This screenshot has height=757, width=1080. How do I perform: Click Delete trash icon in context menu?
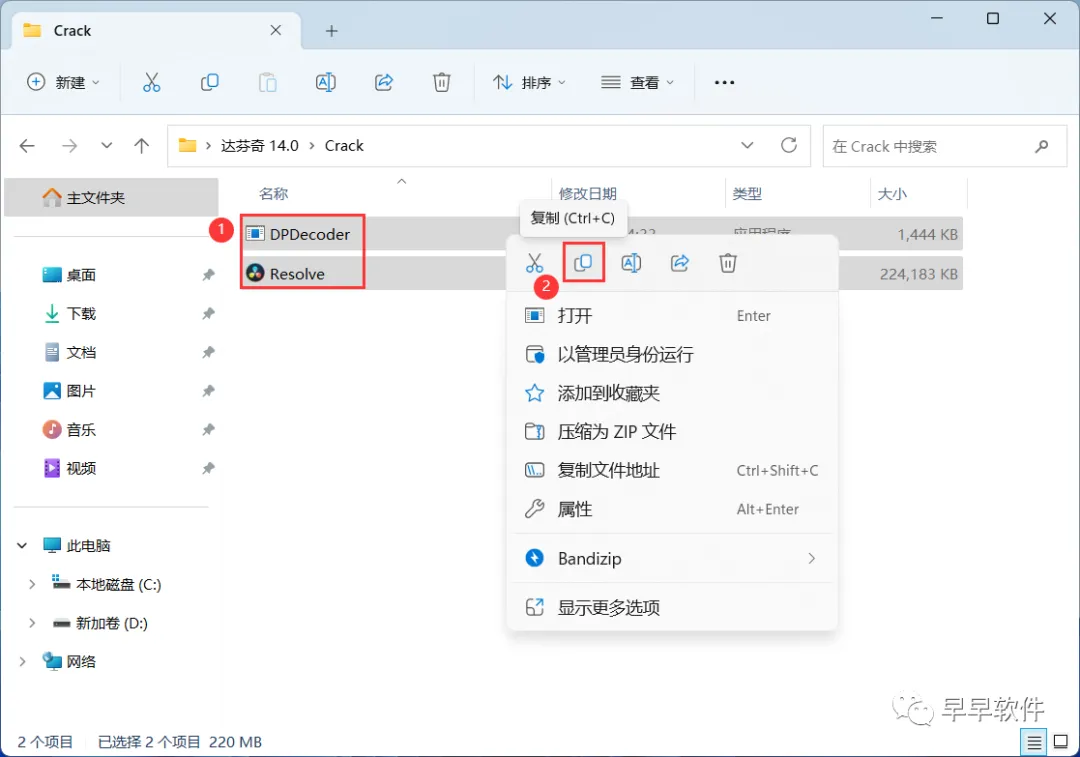[x=728, y=262]
